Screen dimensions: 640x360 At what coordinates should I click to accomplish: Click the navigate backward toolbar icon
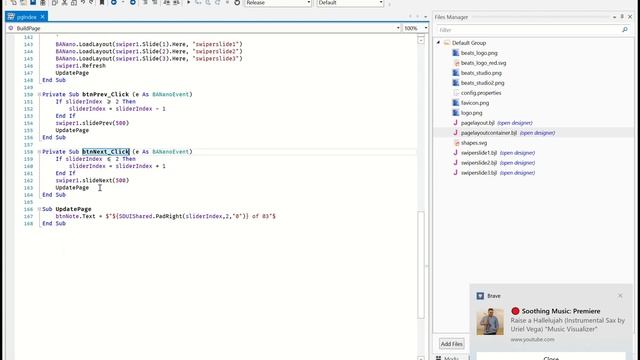pos(114,2)
